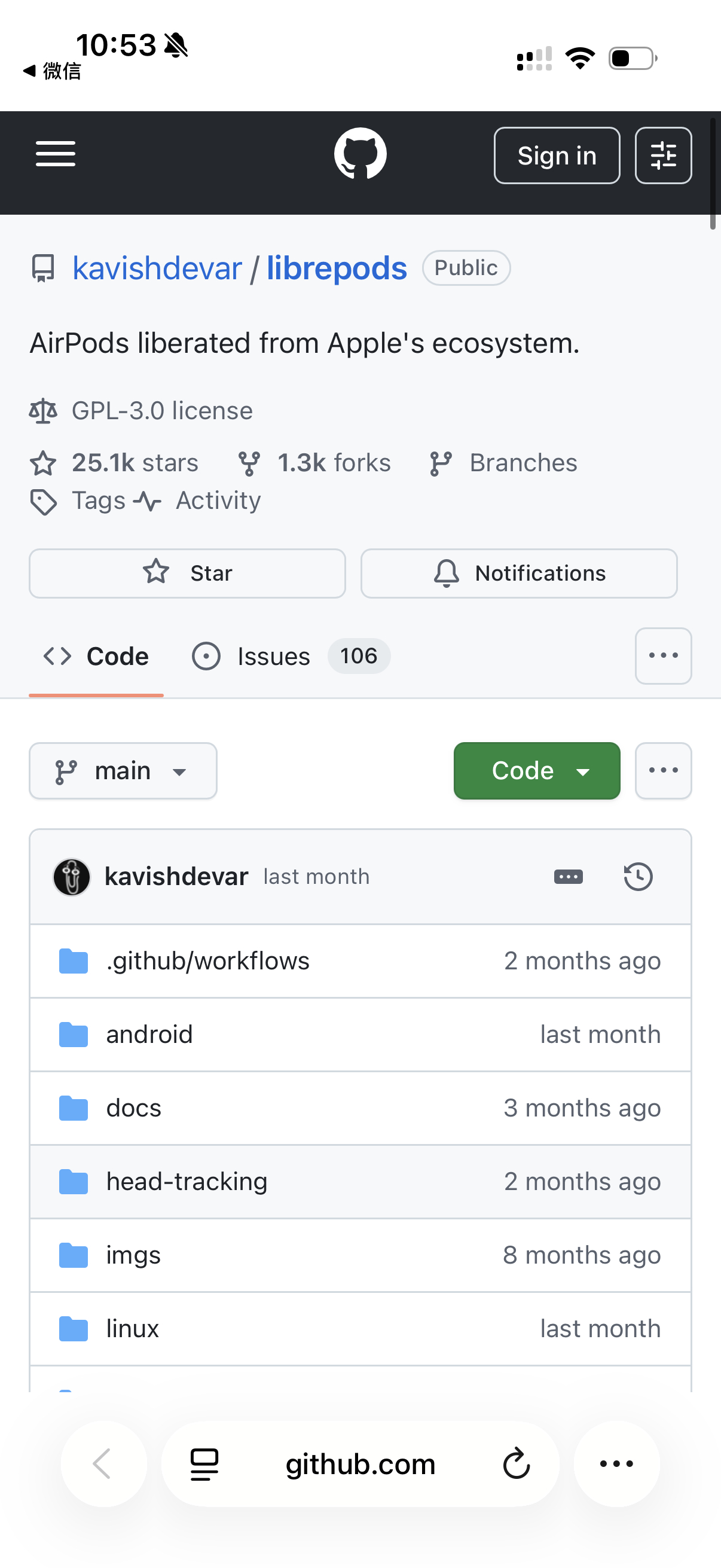The height and width of the screenshot is (1568, 721).
Task: Open the appearance settings sliders icon
Action: [x=662, y=155]
